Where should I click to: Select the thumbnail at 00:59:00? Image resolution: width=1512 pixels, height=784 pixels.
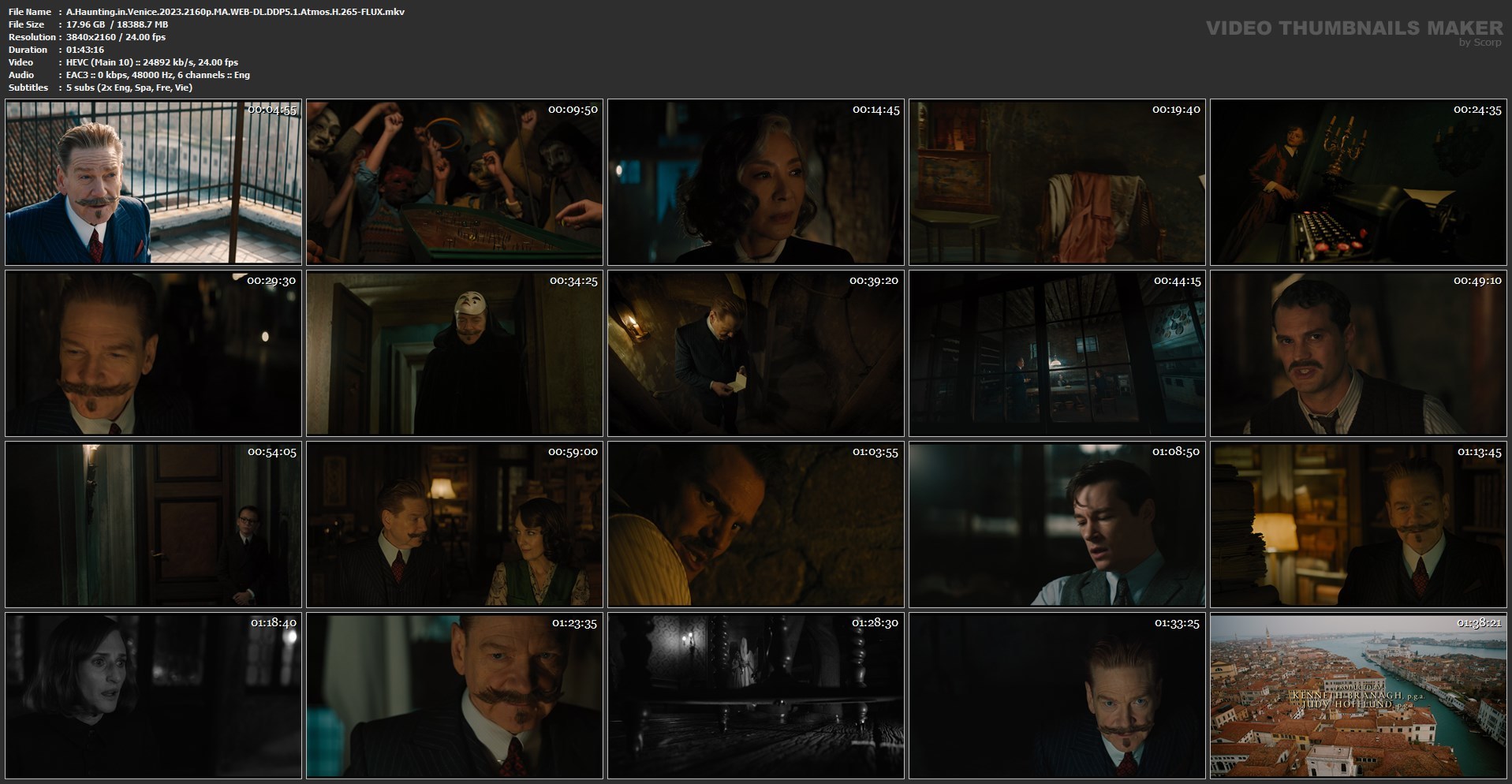point(454,525)
